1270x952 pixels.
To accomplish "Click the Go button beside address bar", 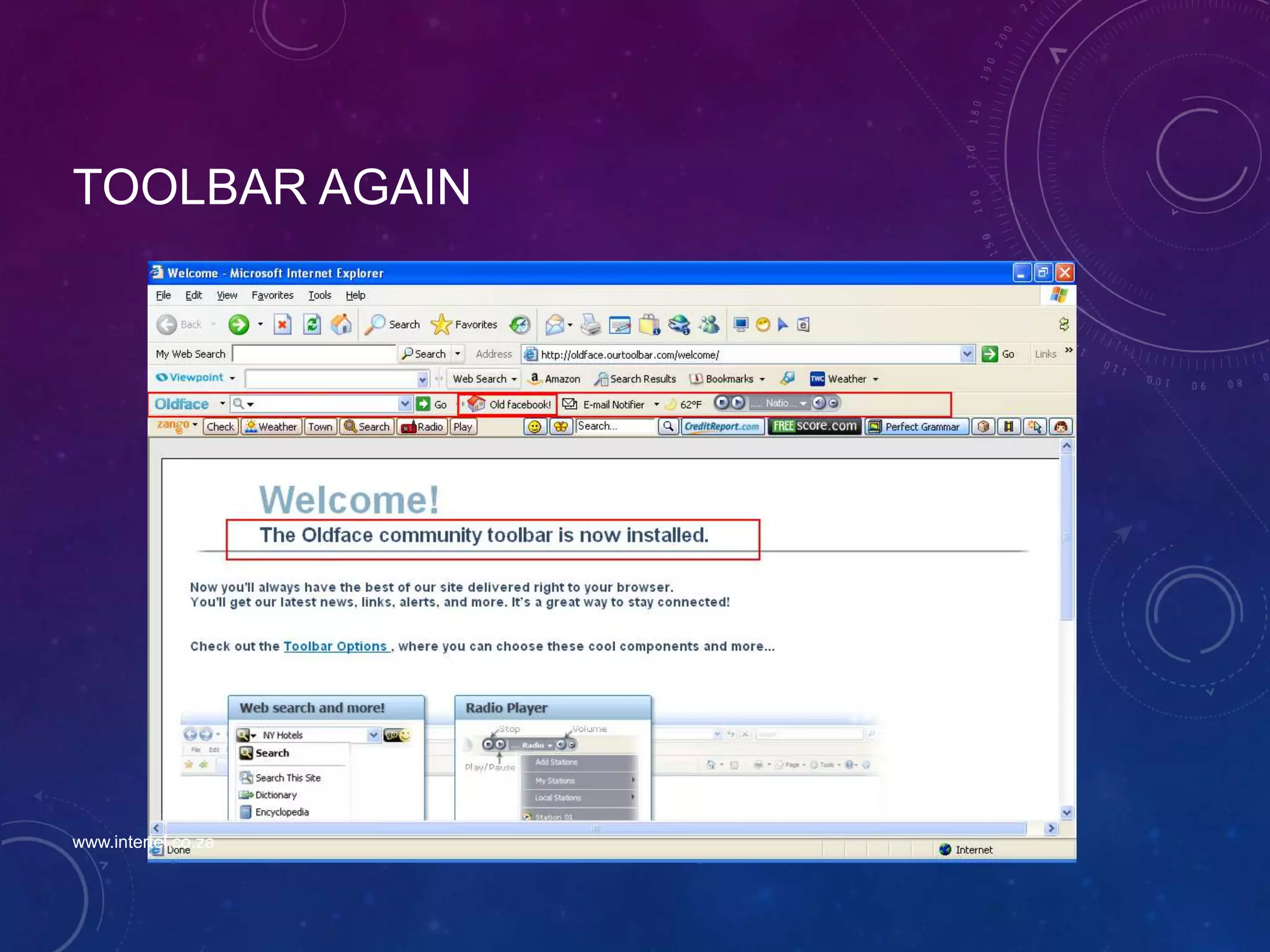I will click(x=998, y=354).
